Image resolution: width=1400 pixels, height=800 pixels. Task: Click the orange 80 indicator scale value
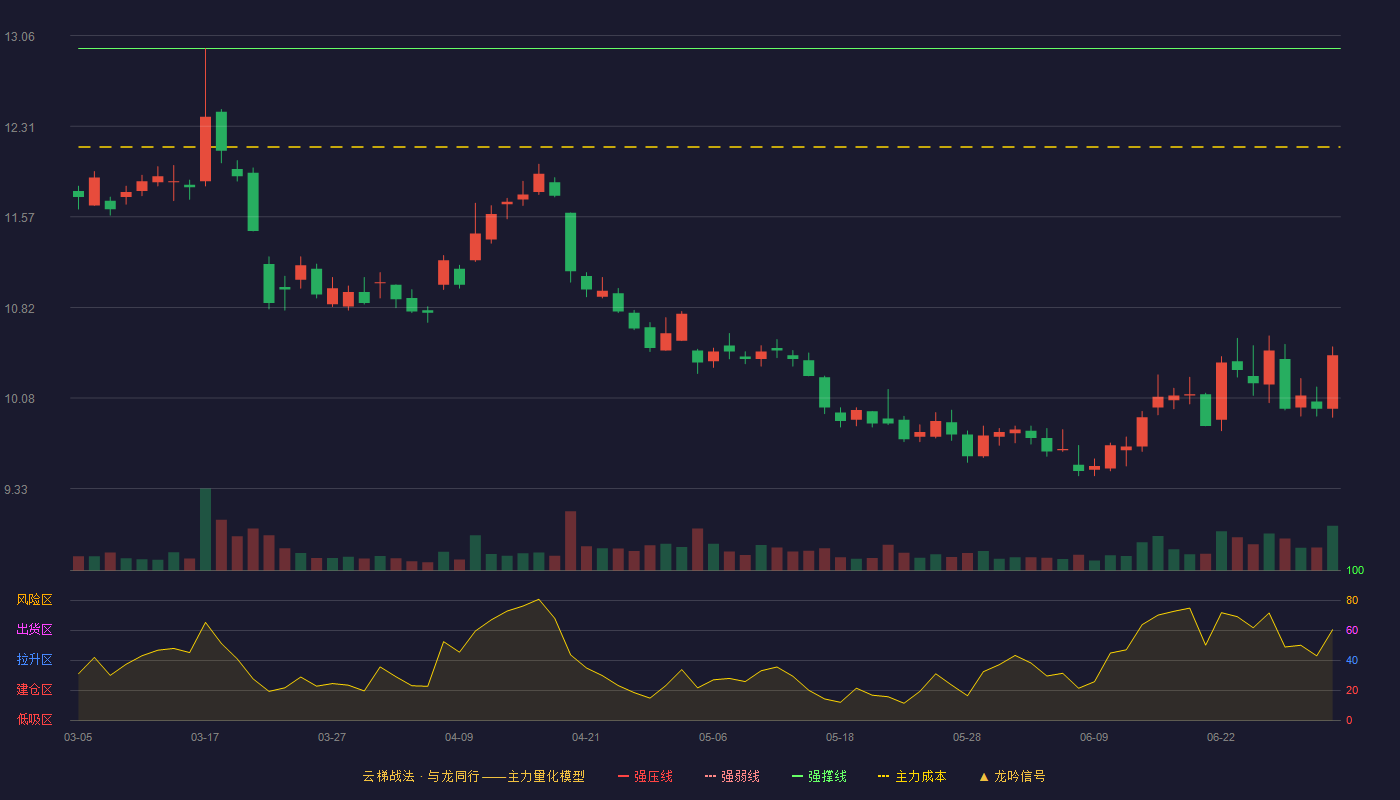click(1352, 600)
